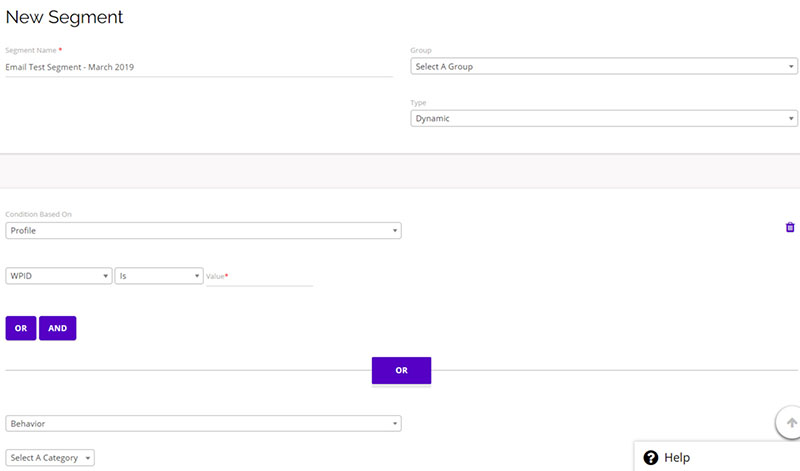Viewport: 800px width, 471px height.
Task: Click the Segment Name text field
Action: (x=199, y=67)
